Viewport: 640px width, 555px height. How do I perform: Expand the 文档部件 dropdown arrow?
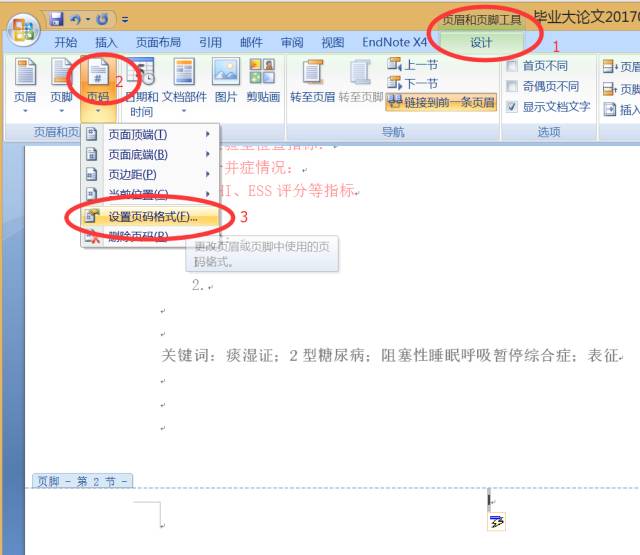coord(184,111)
